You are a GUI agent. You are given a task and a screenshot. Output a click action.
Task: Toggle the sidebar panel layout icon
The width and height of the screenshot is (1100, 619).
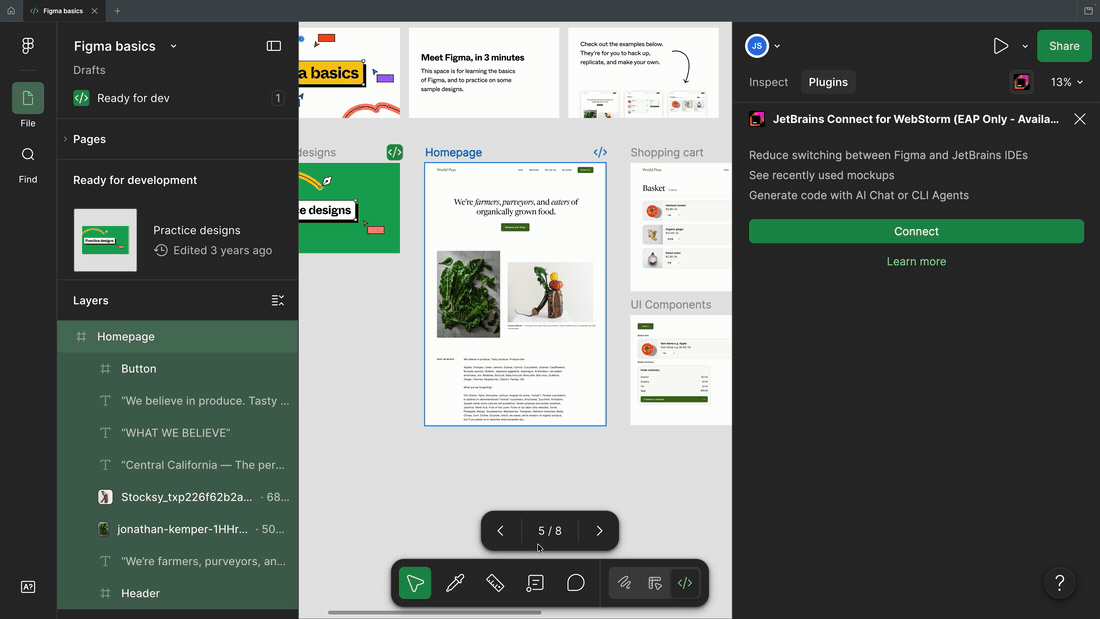274,46
